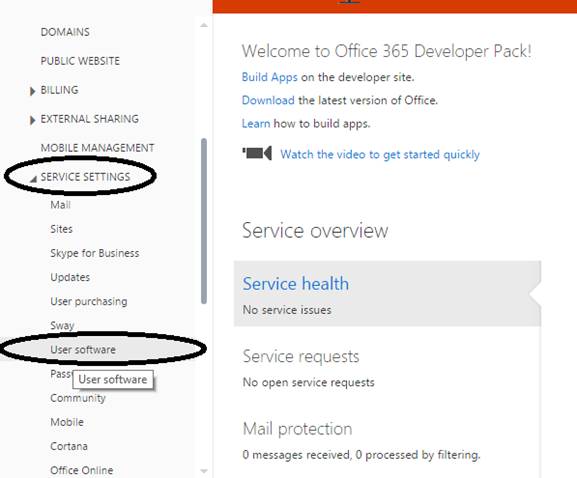Select User software in sidebar

83,350
